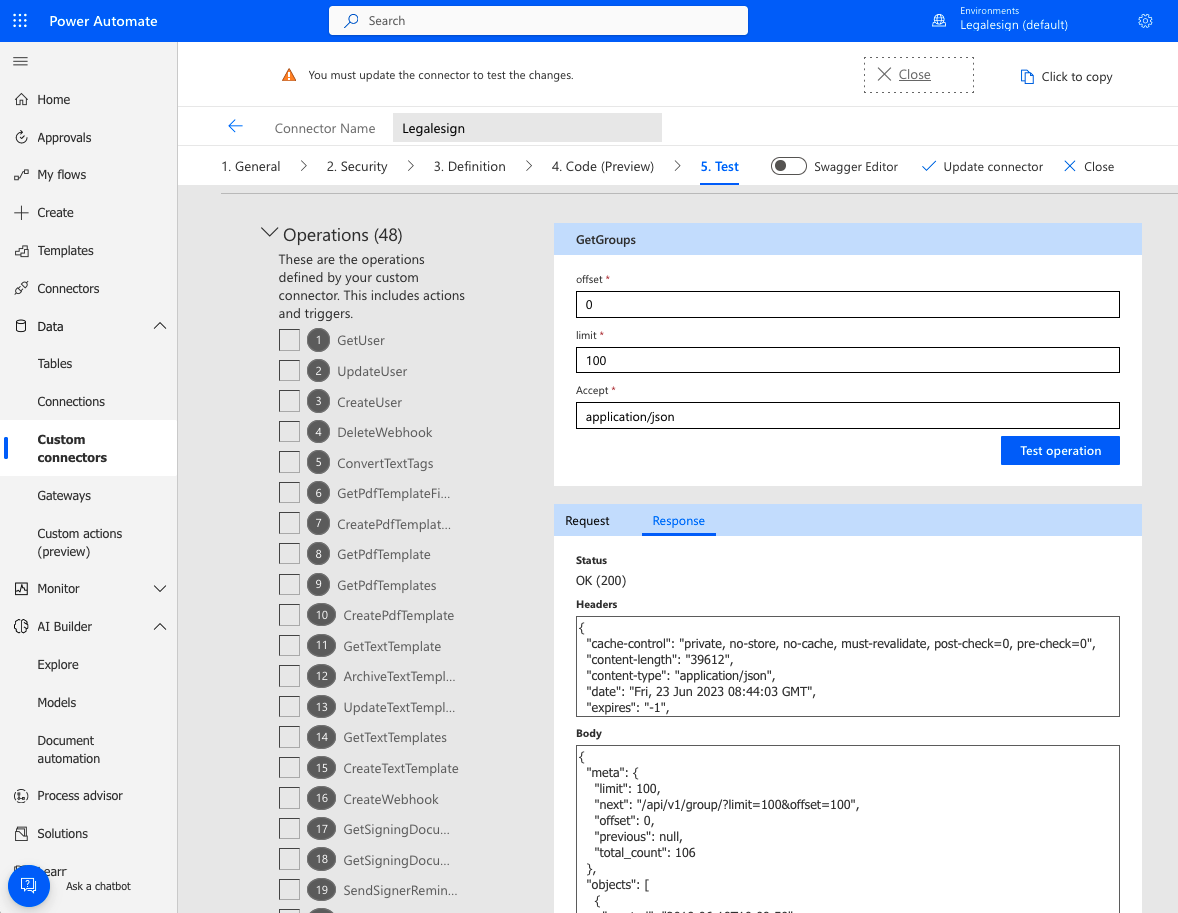Screen dimensions: 1178x913
Task: Click the Home icon in sidebar
Action: [x=21, y=99]
